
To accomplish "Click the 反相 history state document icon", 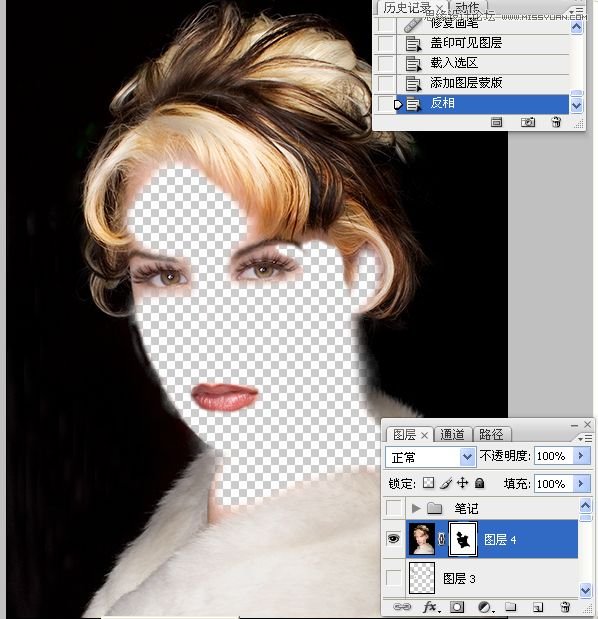I will click(413, 104).
